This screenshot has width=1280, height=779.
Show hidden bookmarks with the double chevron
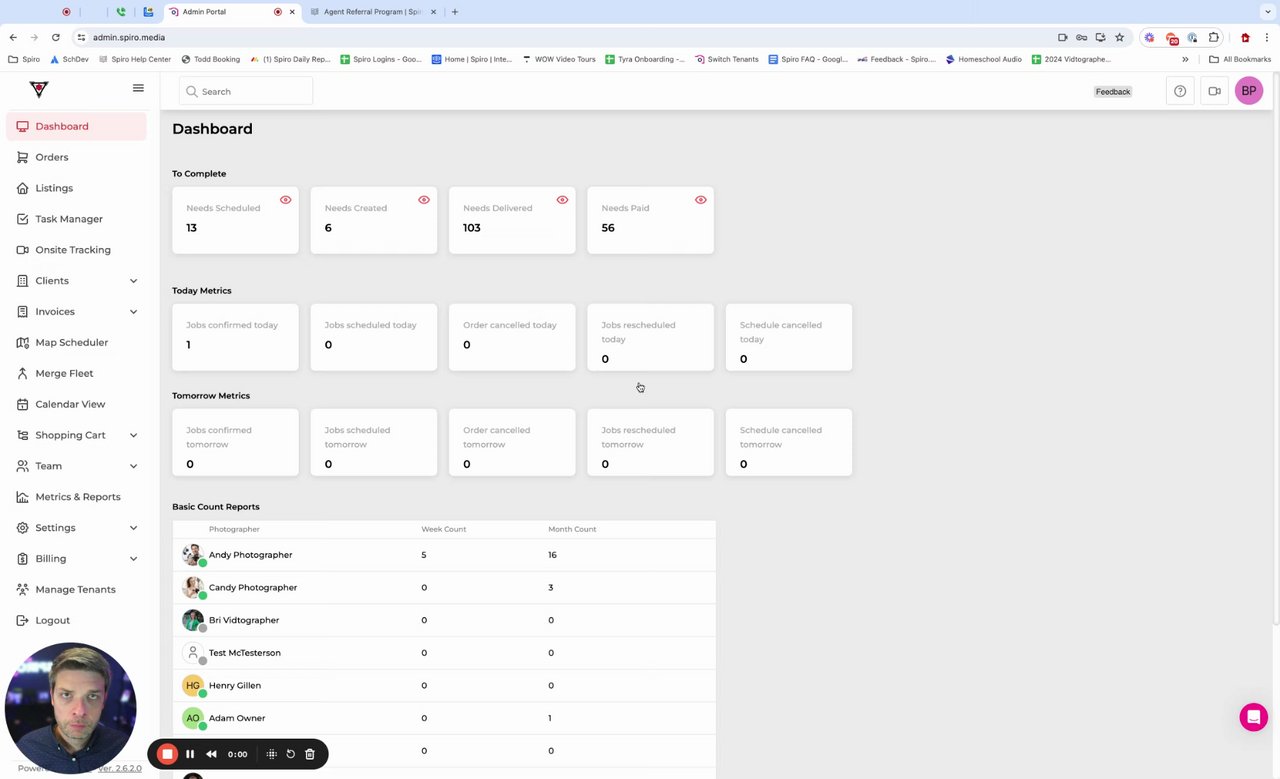coord(1185,59)
